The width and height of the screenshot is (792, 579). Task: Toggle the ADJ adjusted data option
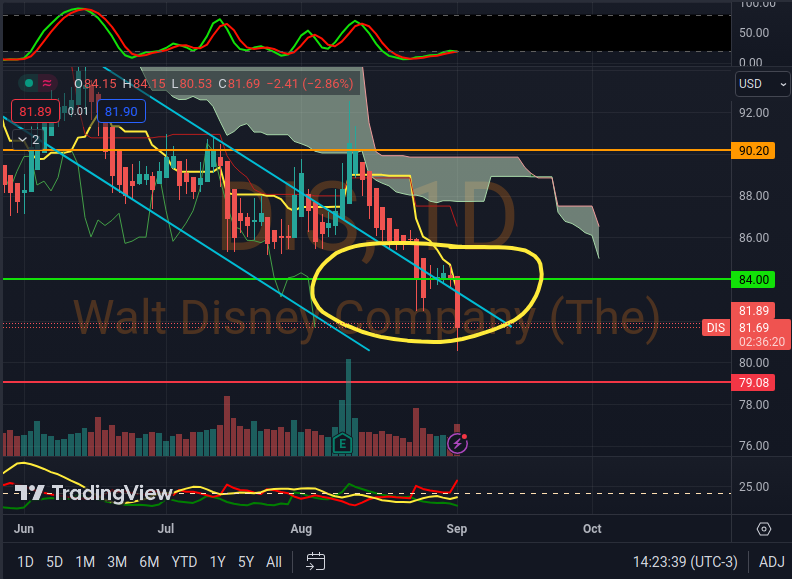point(771,562)
